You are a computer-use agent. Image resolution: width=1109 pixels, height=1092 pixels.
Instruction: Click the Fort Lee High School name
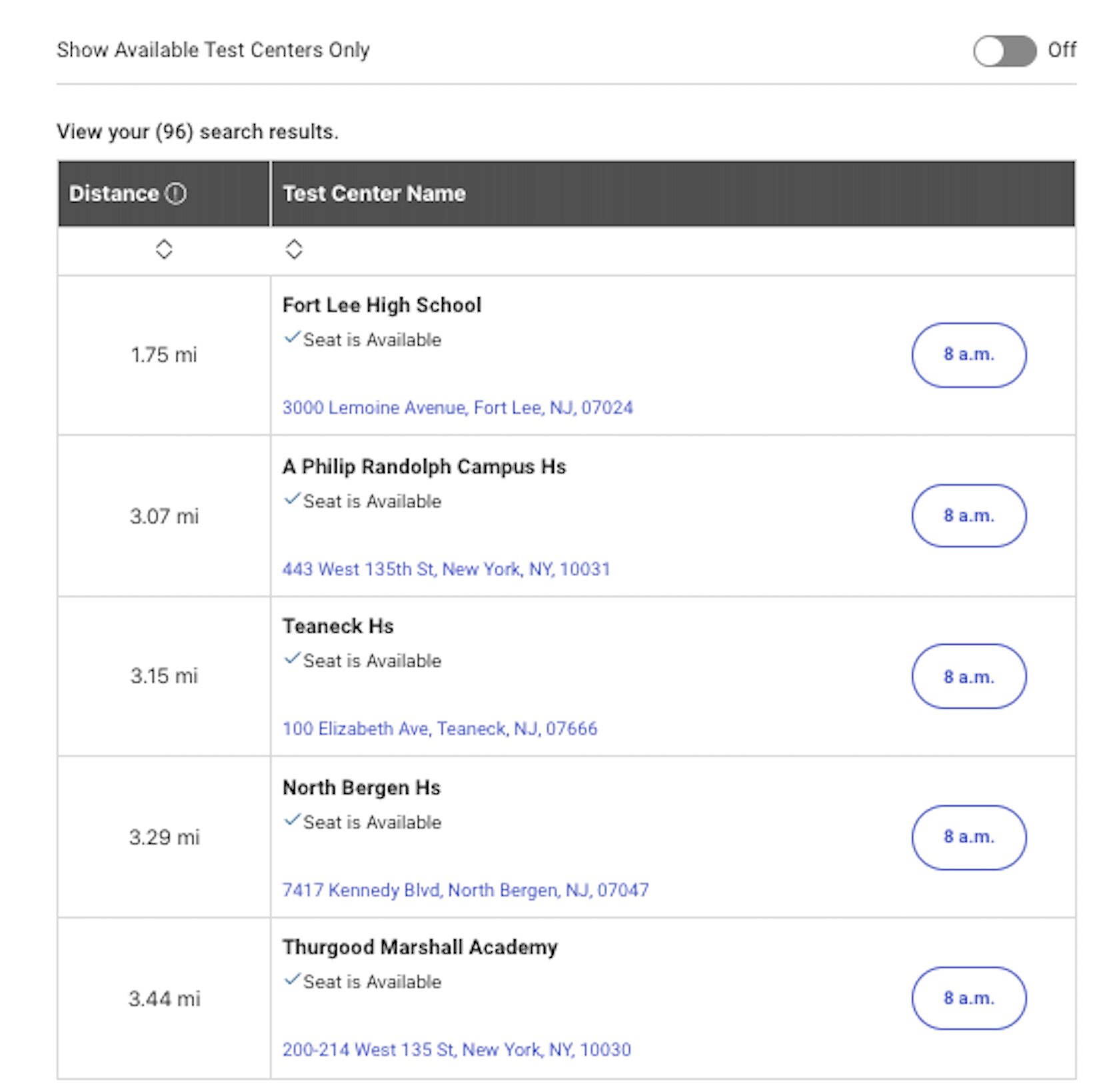point(381,305)
